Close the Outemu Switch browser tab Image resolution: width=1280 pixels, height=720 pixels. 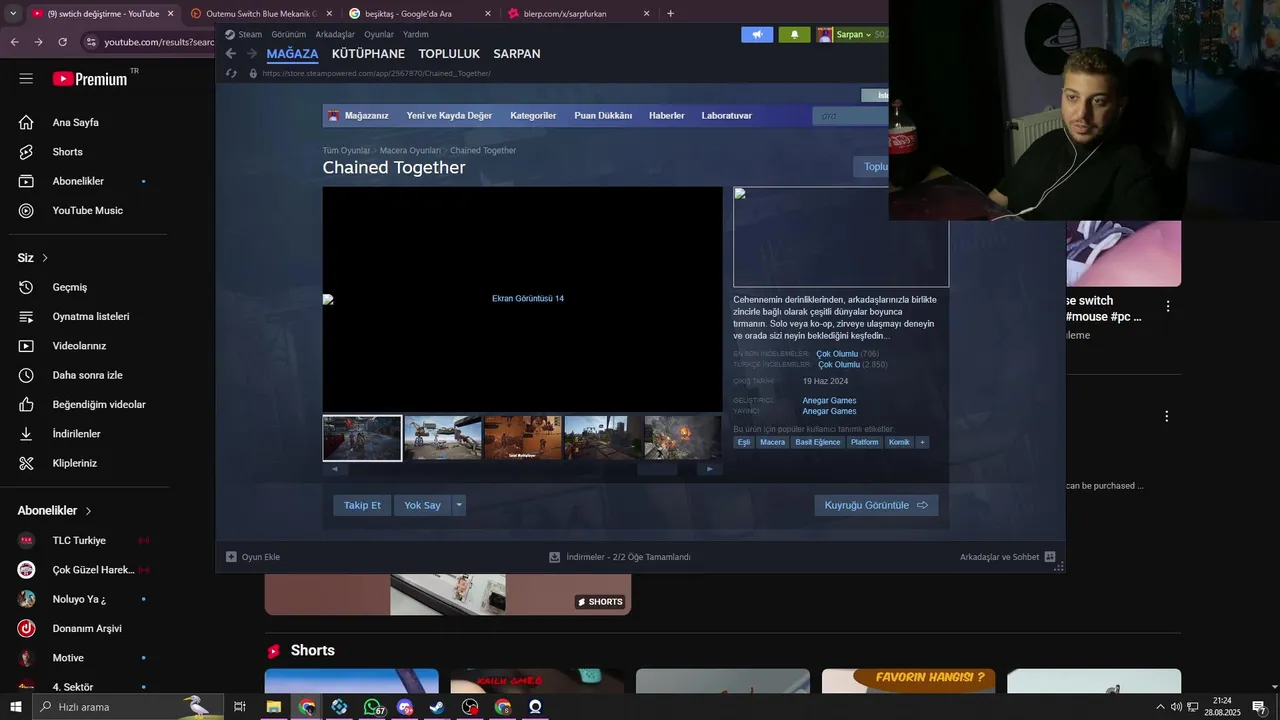point(329,14)
